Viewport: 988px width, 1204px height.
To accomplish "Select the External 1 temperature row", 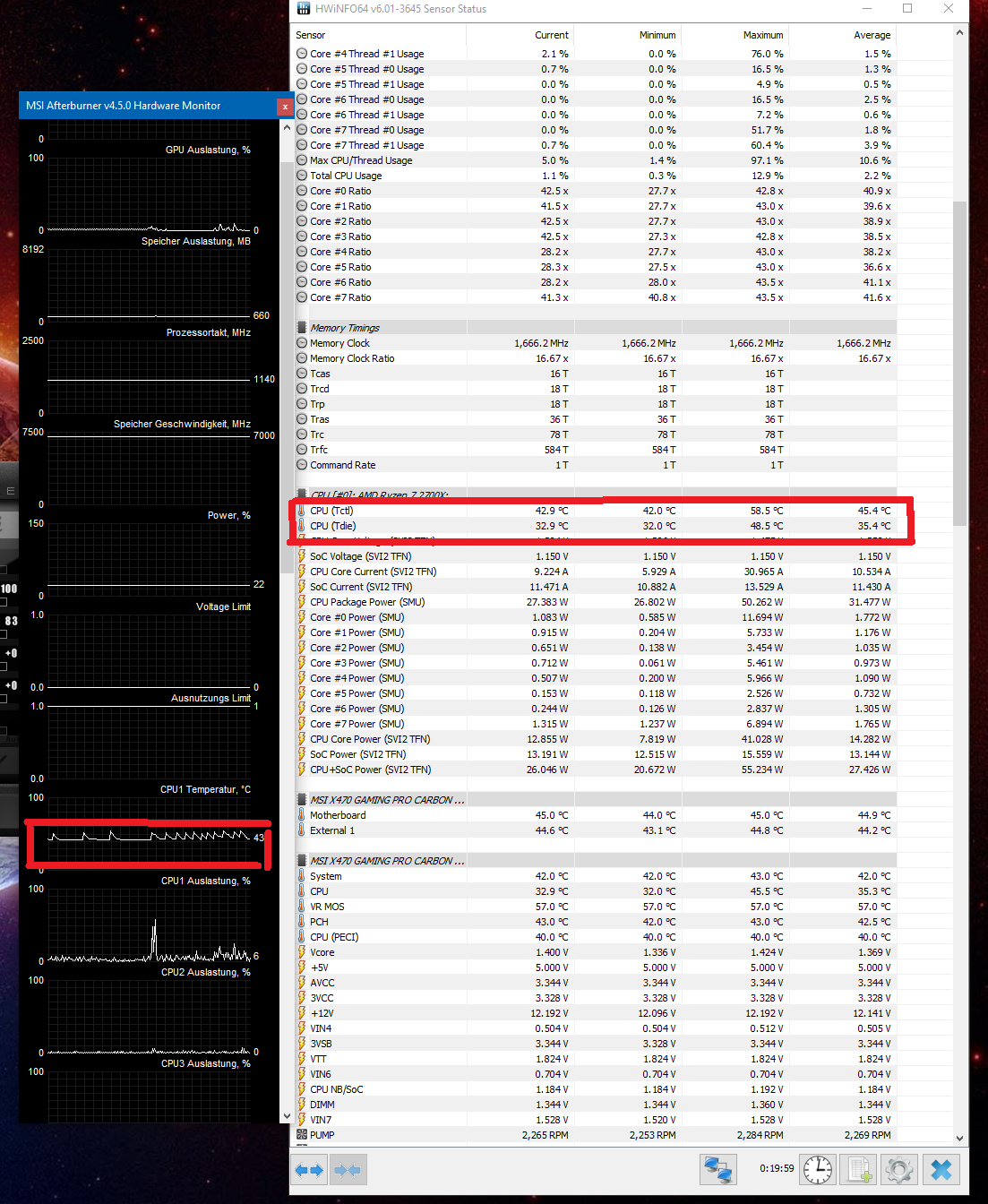I will pos(596,830).
